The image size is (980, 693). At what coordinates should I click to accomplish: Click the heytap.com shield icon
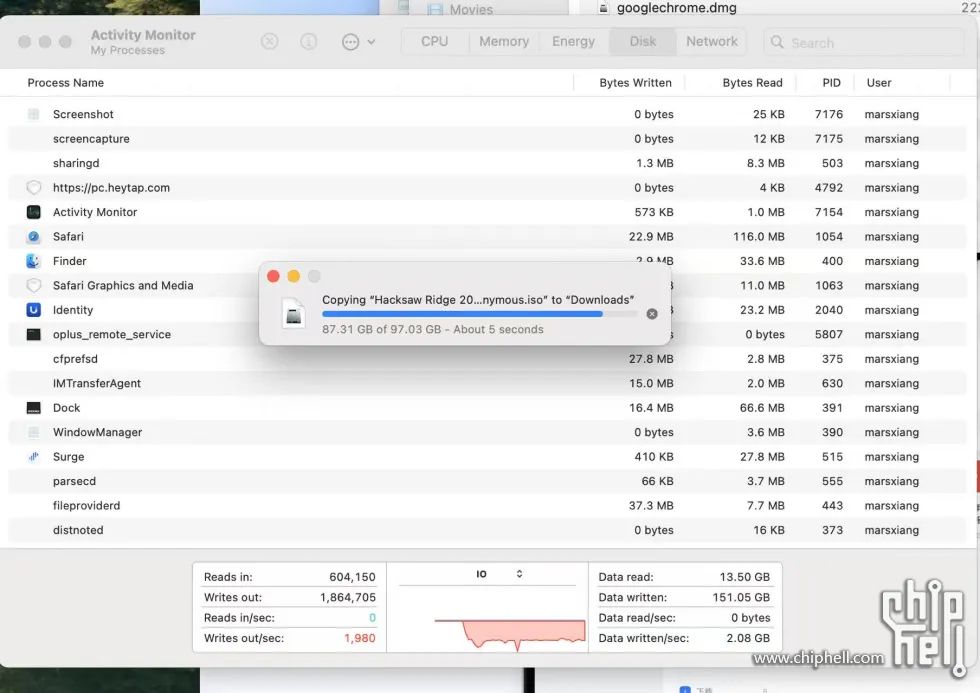(x=34, y=187)
